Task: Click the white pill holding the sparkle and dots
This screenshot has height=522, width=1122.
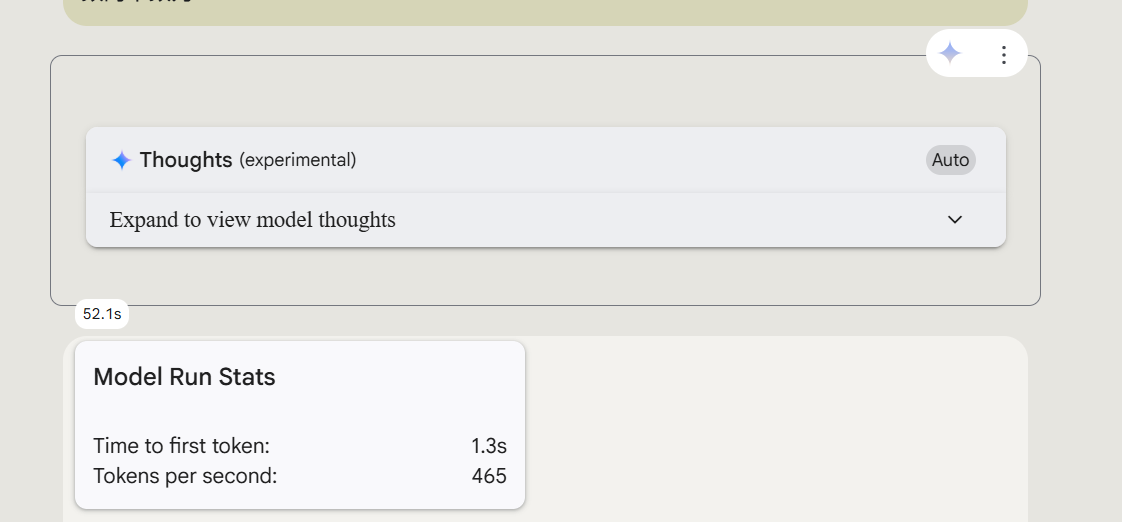Action: [x=977, y=54]
